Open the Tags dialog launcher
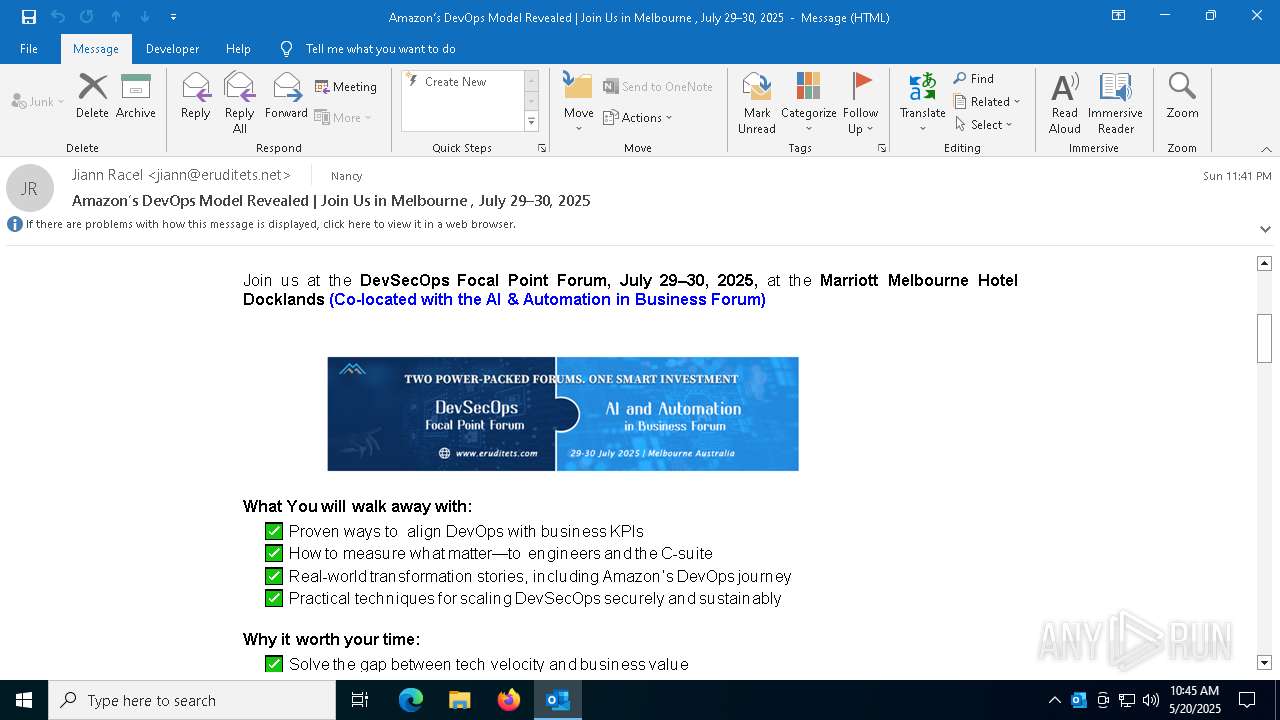This screenshot has width=1280, height=720. (x=882, y=148)
